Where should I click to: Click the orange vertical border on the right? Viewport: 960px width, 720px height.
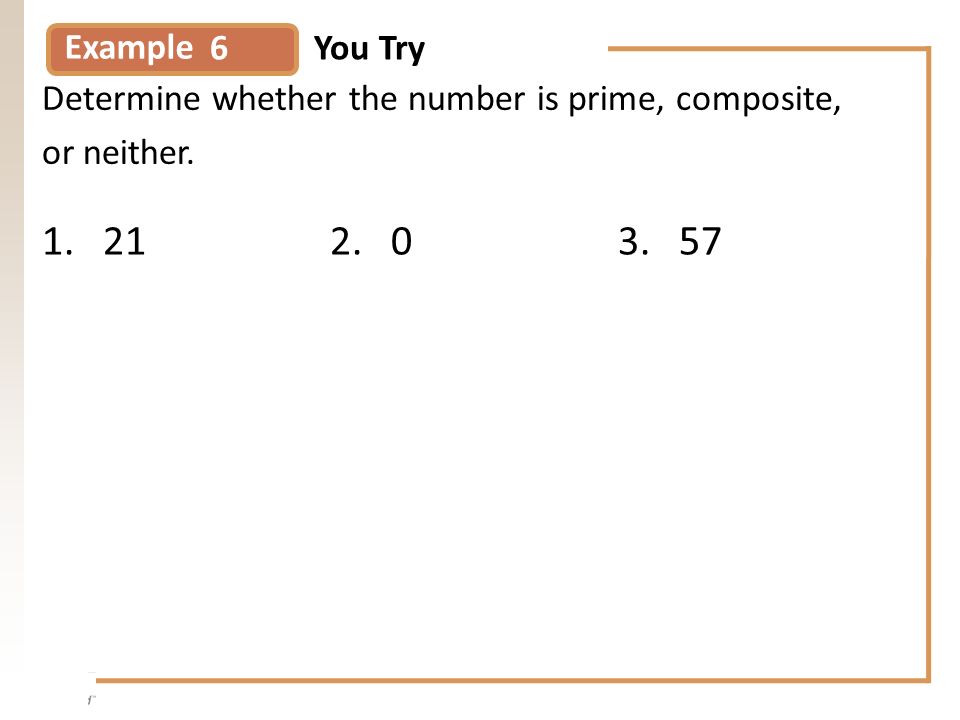tap(928, 364)
